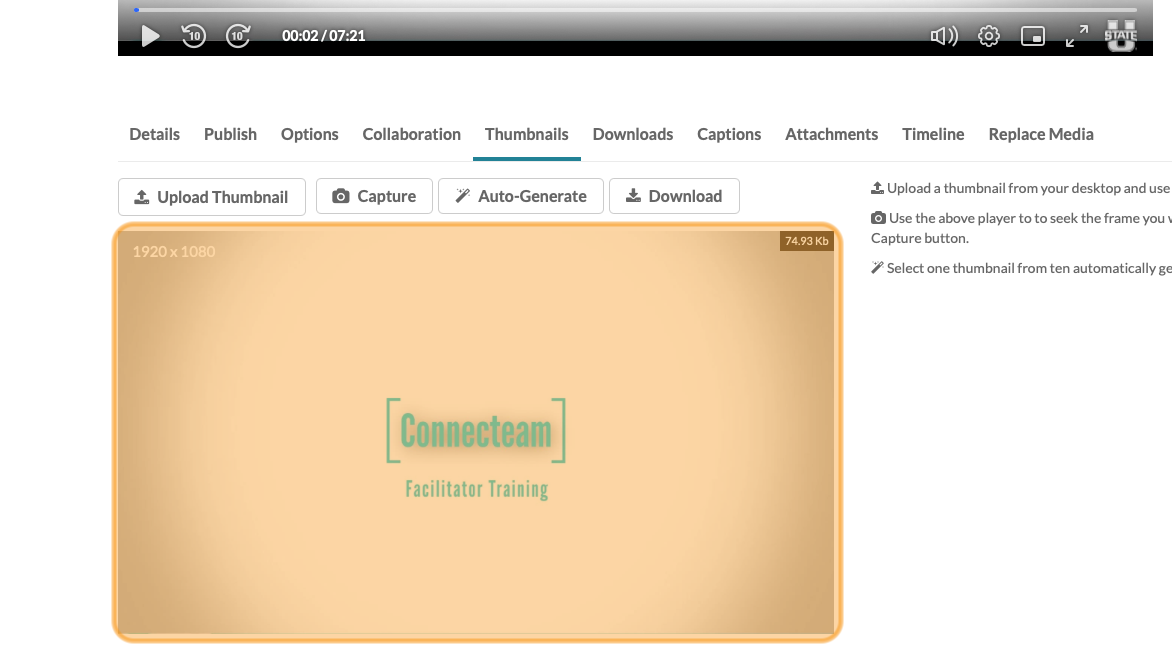Skip forward 10 seconds
Image resolution: width=1172 pixels, height=645 pixels.
click(238, 36)
